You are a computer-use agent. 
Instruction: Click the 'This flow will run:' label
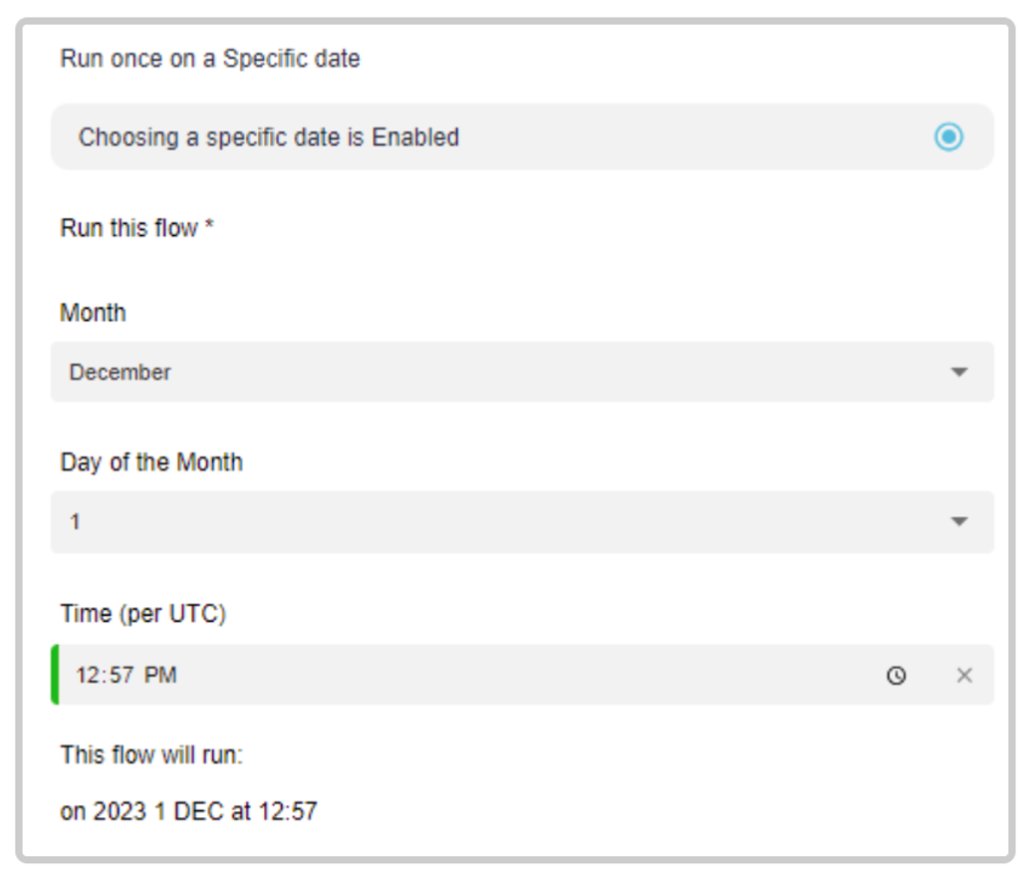[151, 754]
